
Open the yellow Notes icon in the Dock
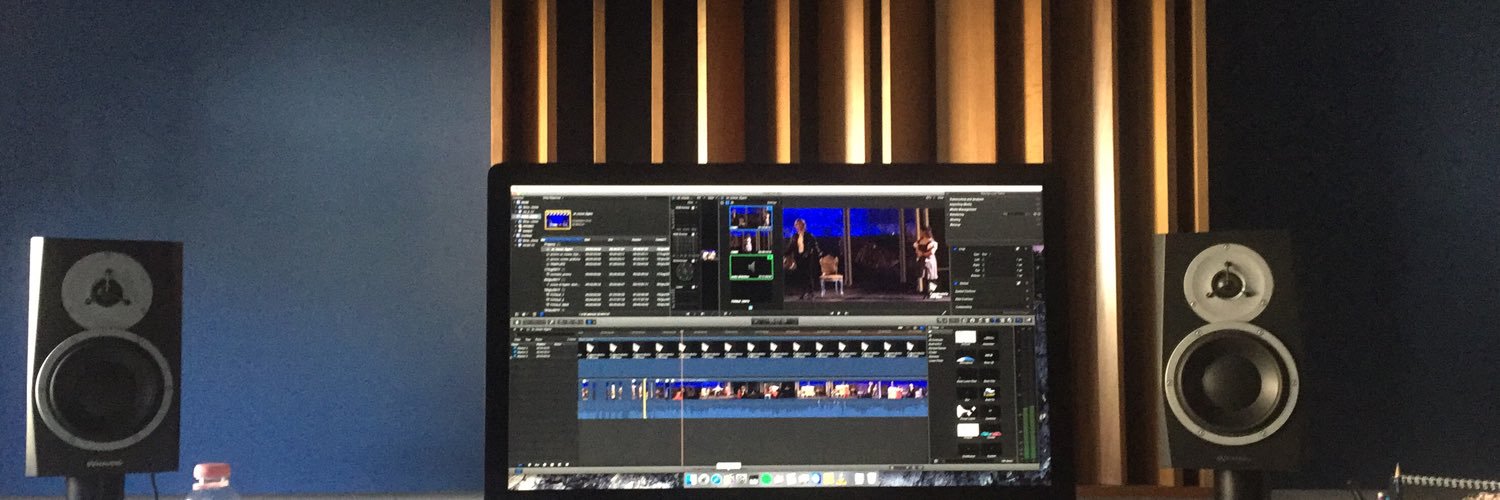point(828,479)
